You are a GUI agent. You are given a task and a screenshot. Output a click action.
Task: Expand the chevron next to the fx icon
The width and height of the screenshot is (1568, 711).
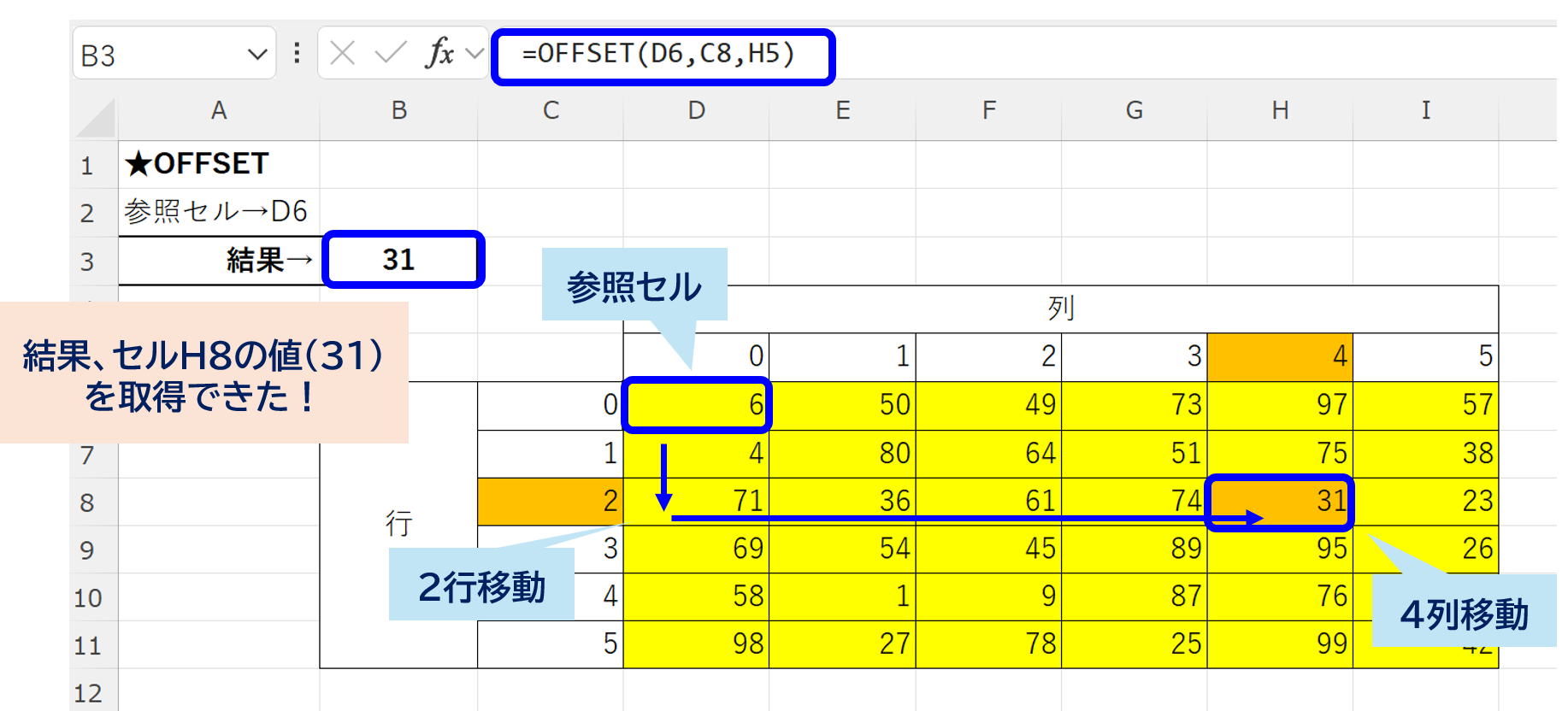coord(475,54)
